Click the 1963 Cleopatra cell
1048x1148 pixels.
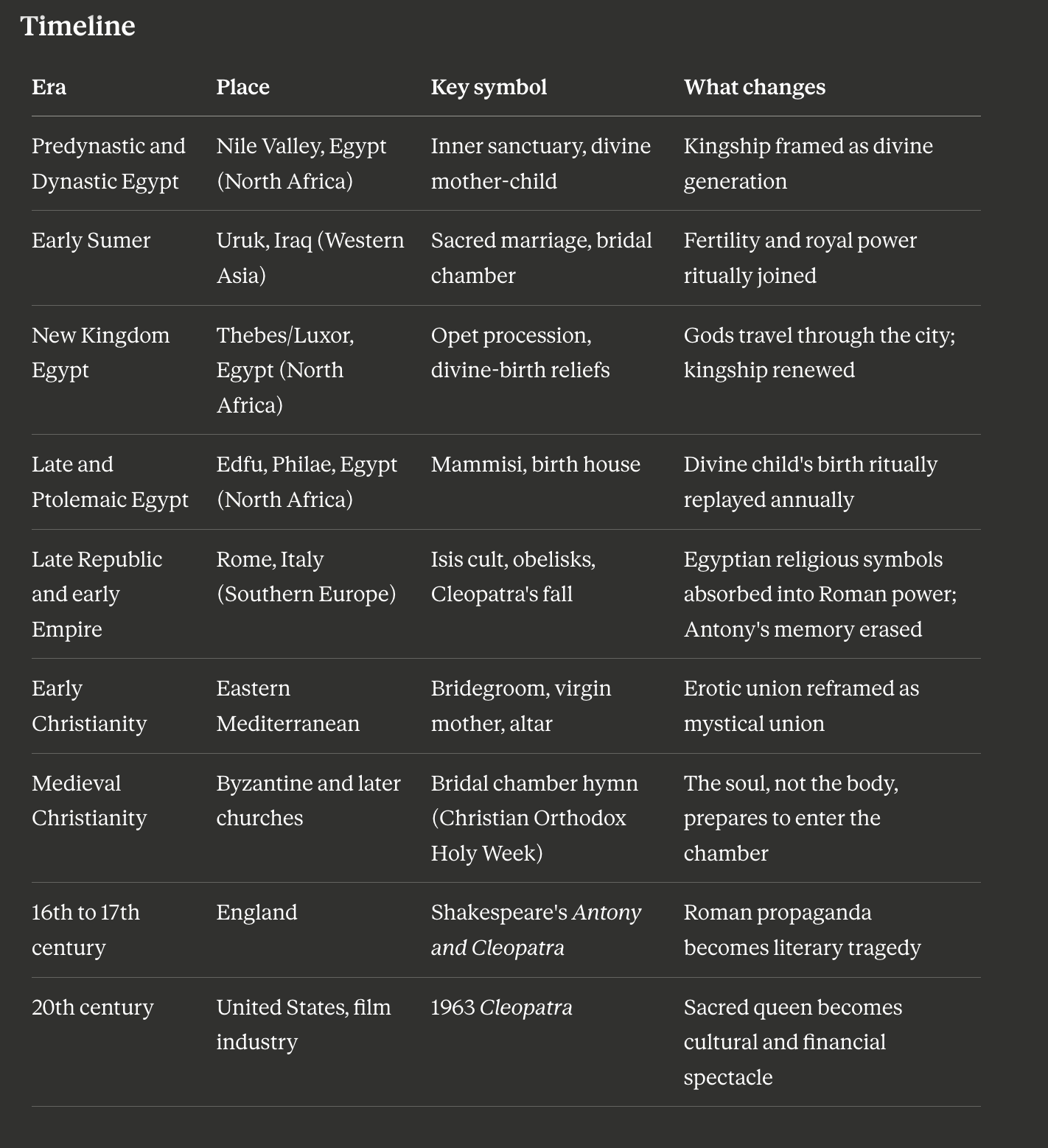click(x=501, y=1007)
